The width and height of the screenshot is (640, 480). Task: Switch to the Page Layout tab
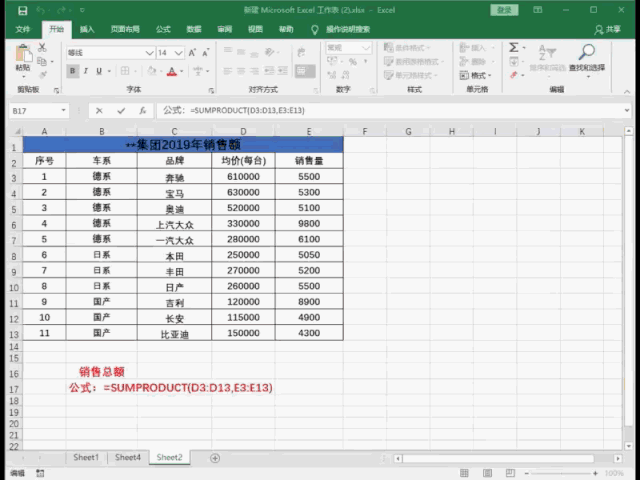[x=125, y=29]
